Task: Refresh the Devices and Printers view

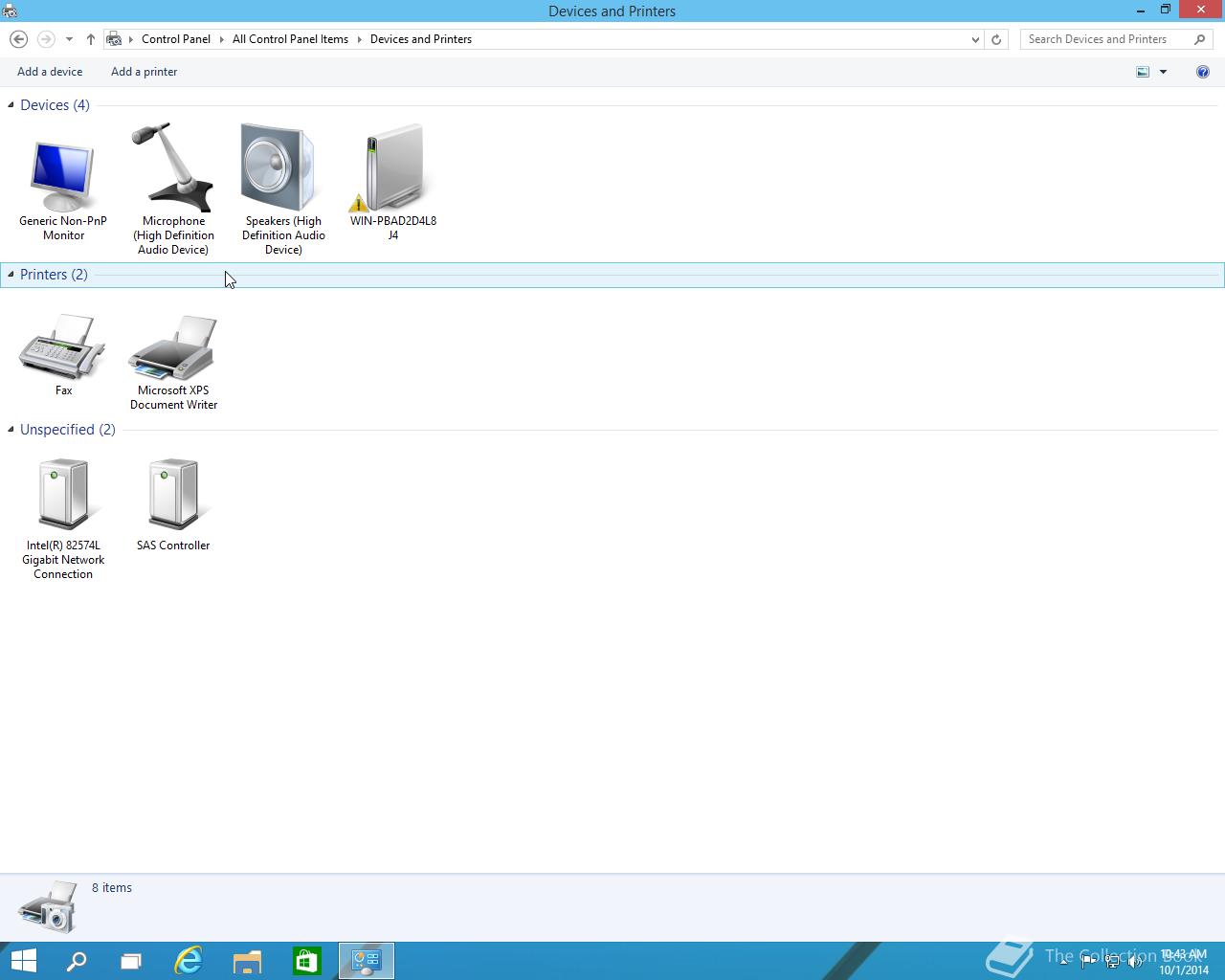Action: point(996,39)
